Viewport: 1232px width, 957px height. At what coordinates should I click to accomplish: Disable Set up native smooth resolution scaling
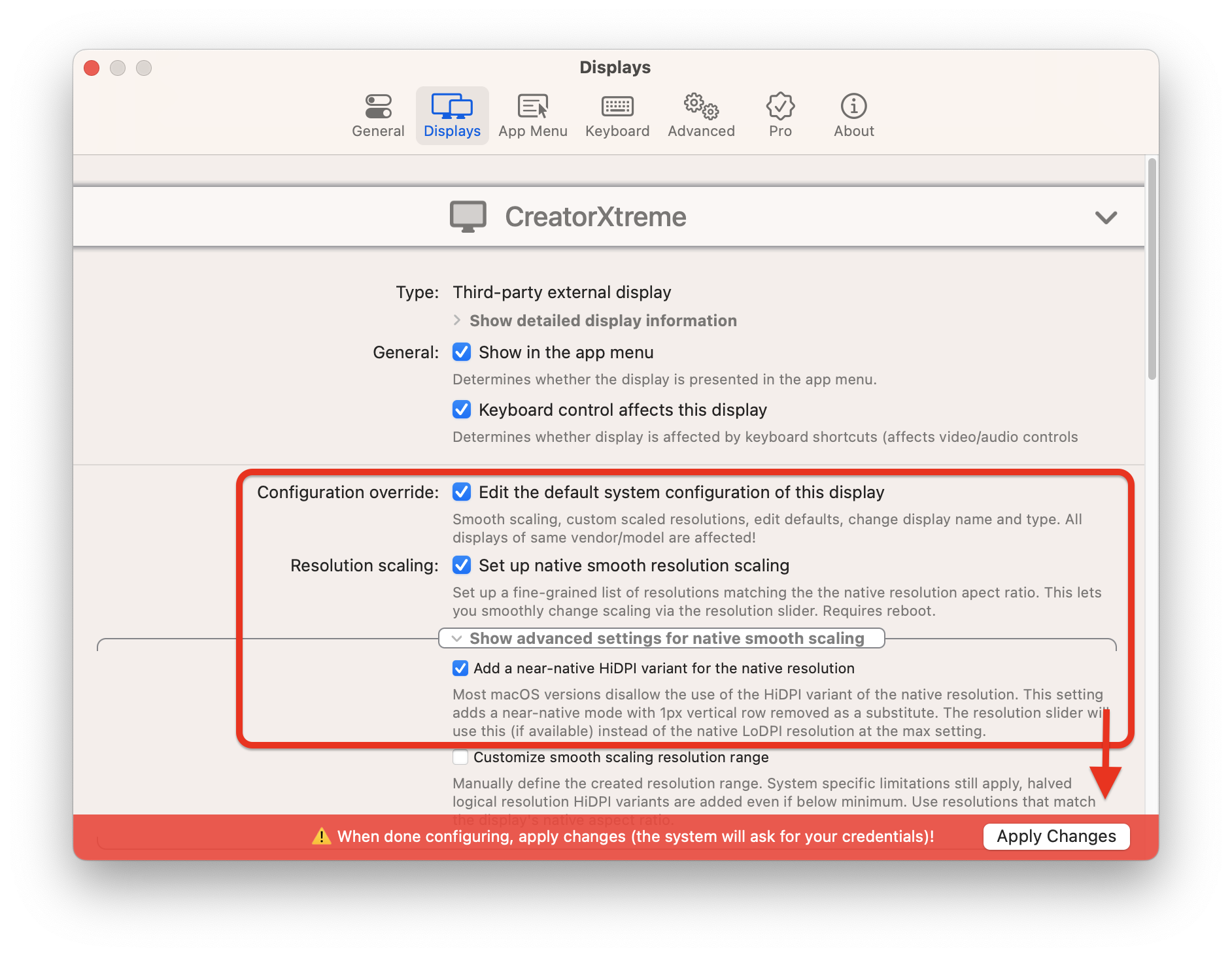pos(462,565)
